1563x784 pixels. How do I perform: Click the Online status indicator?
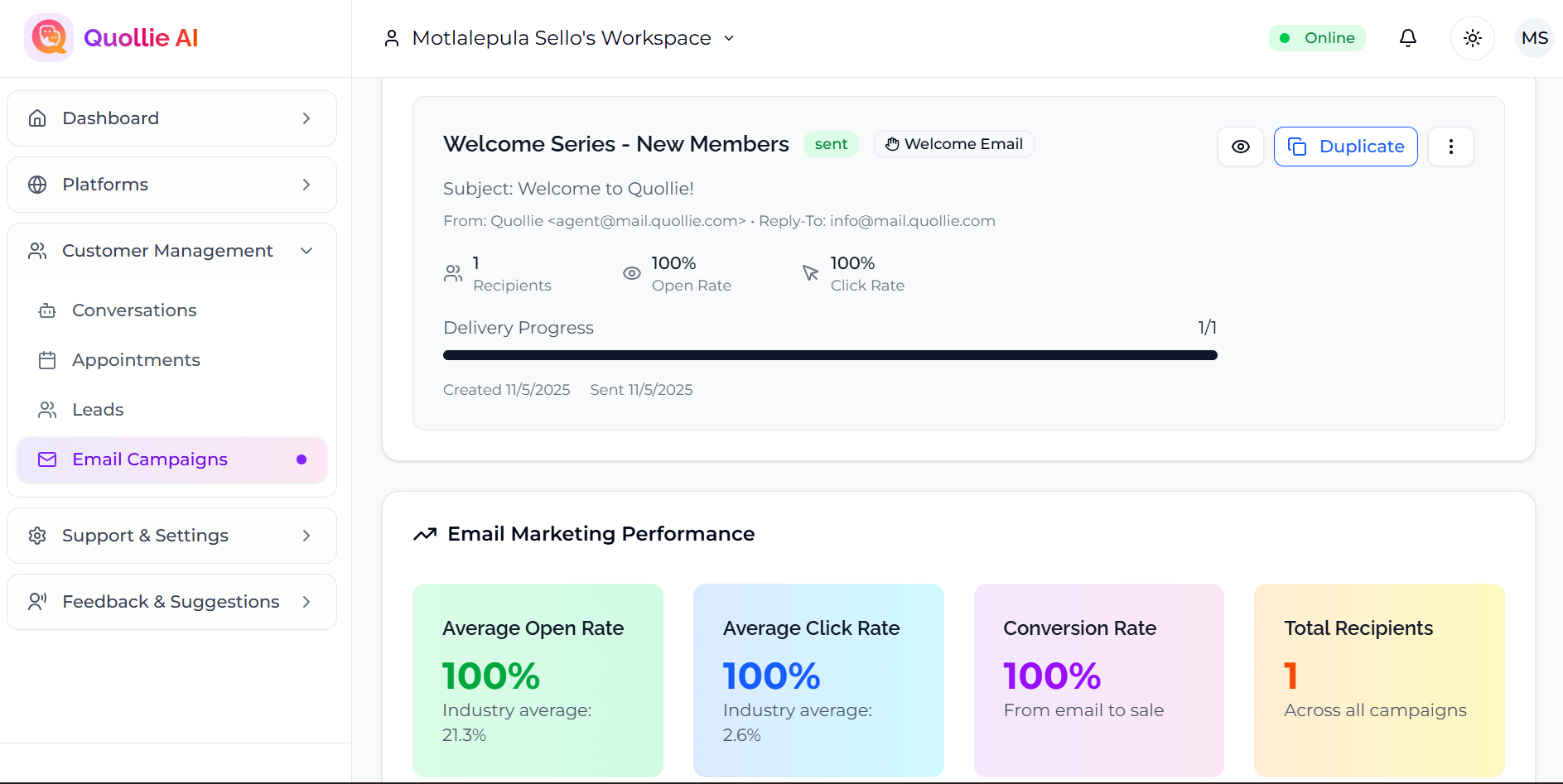pos(1317,38)
